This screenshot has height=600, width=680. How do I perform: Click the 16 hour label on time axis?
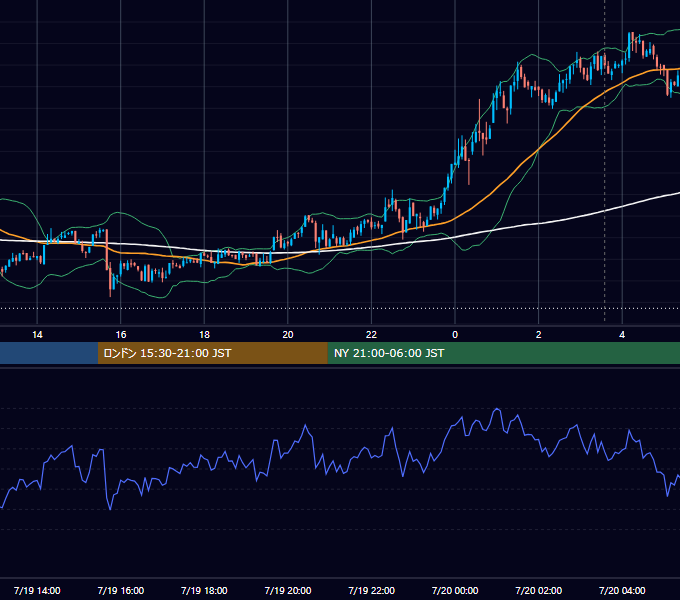click(x=121, y=335)
